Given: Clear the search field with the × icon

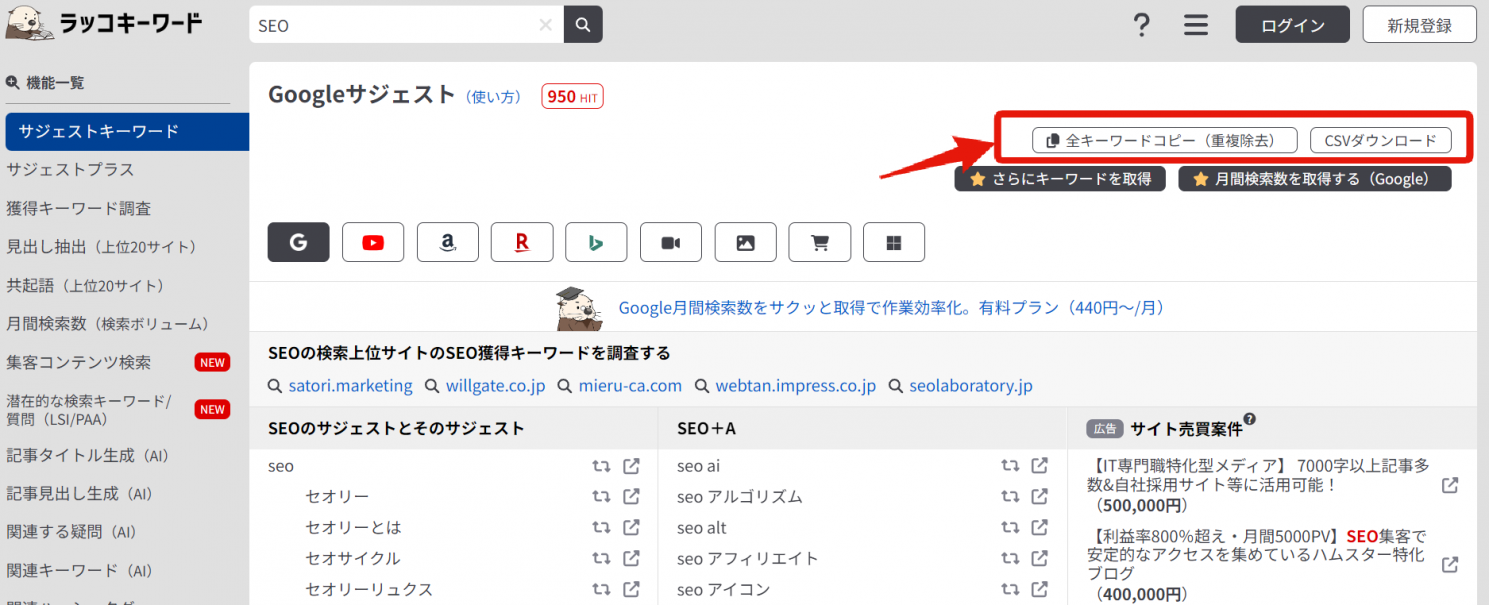Looking at the screenshot, I should (545, 24).
